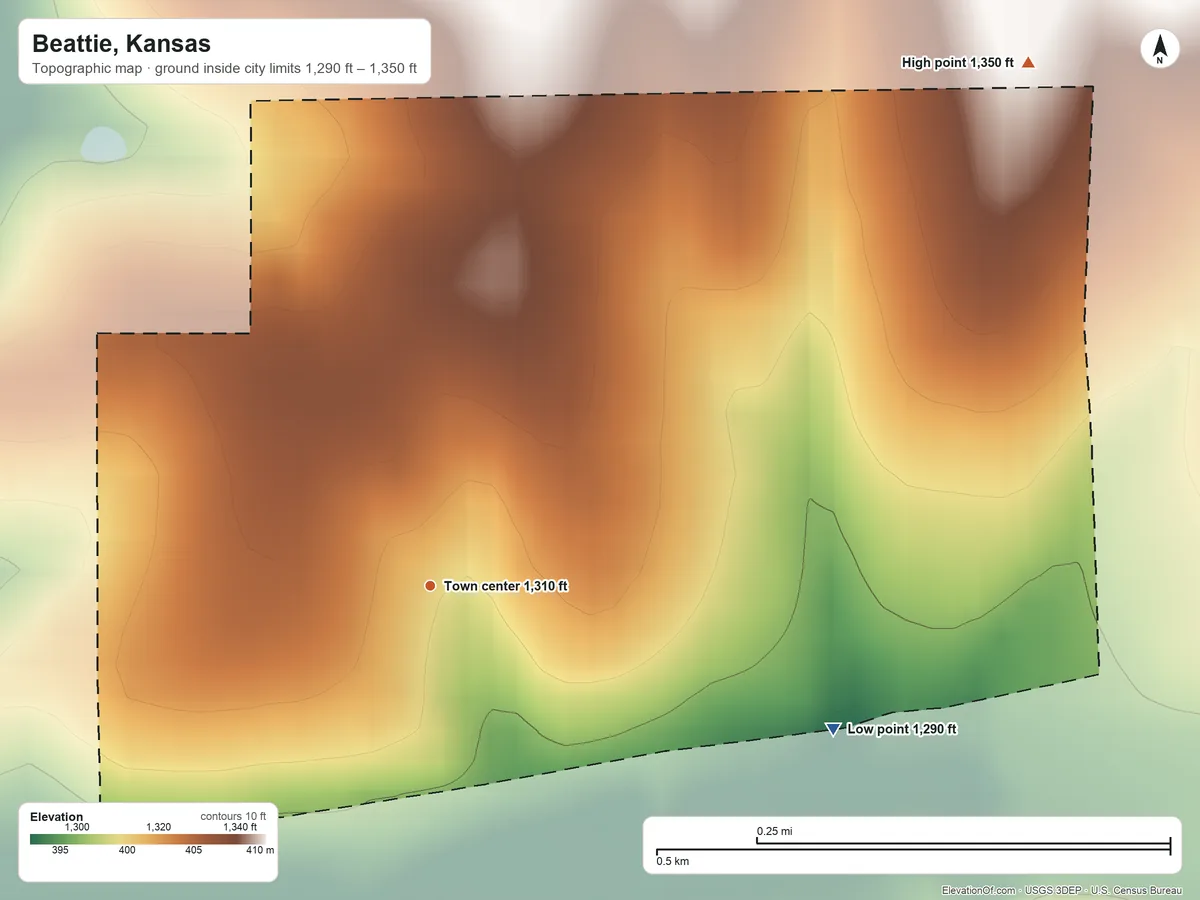Click the 'Beattie, Kansas' map title
1200x900 pixels.
click(x=121, y=44)
